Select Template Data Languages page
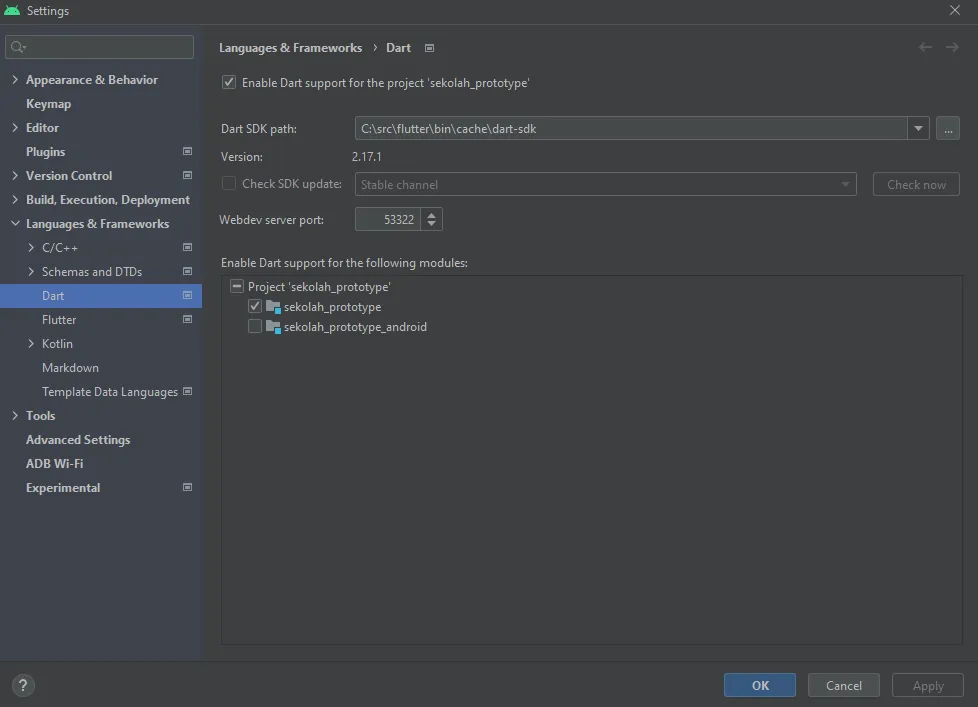978x707 pixels. tap(110, 392)
